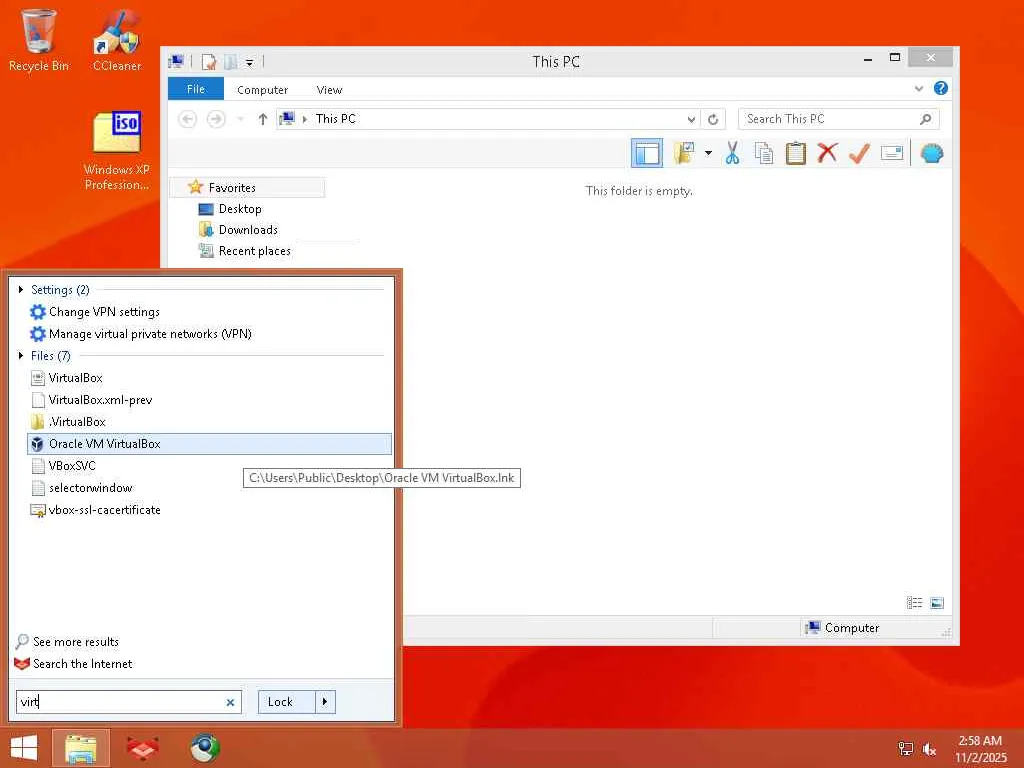Click the blue Help question mark icon
Screen dimensions: 1024x768
[940, 88]
